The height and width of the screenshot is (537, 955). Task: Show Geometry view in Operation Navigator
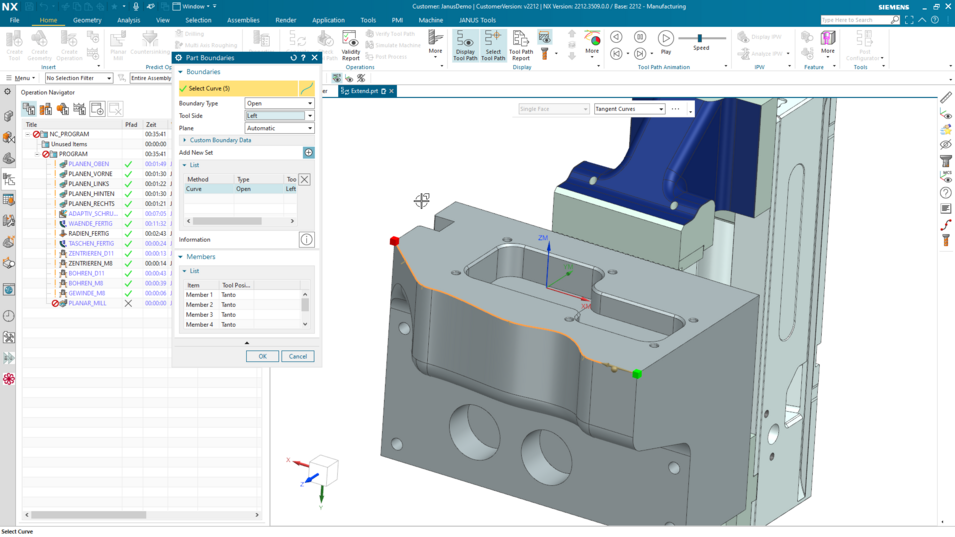pos(63,109)
